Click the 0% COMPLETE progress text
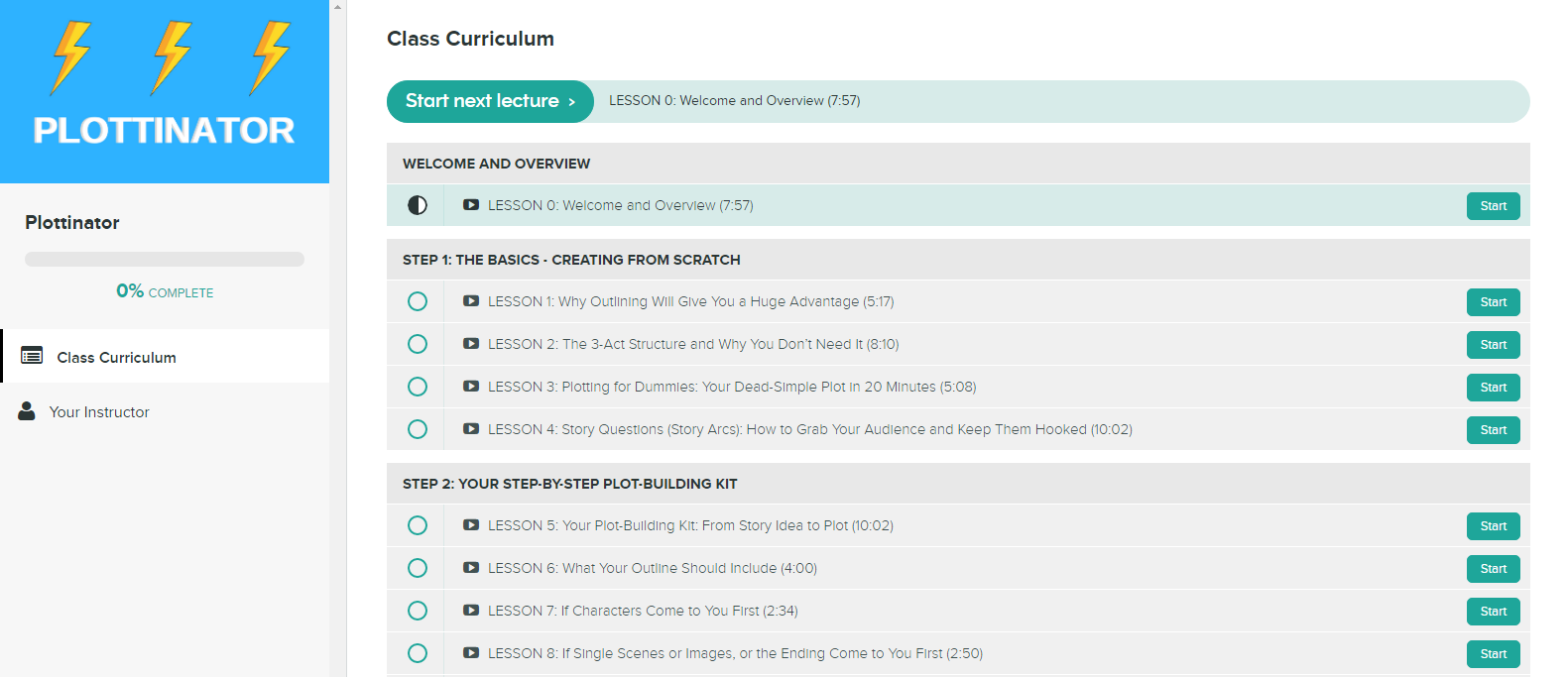Image resolution: width=1568 pixels, height=677 pixels. click(x=165, y=291)
